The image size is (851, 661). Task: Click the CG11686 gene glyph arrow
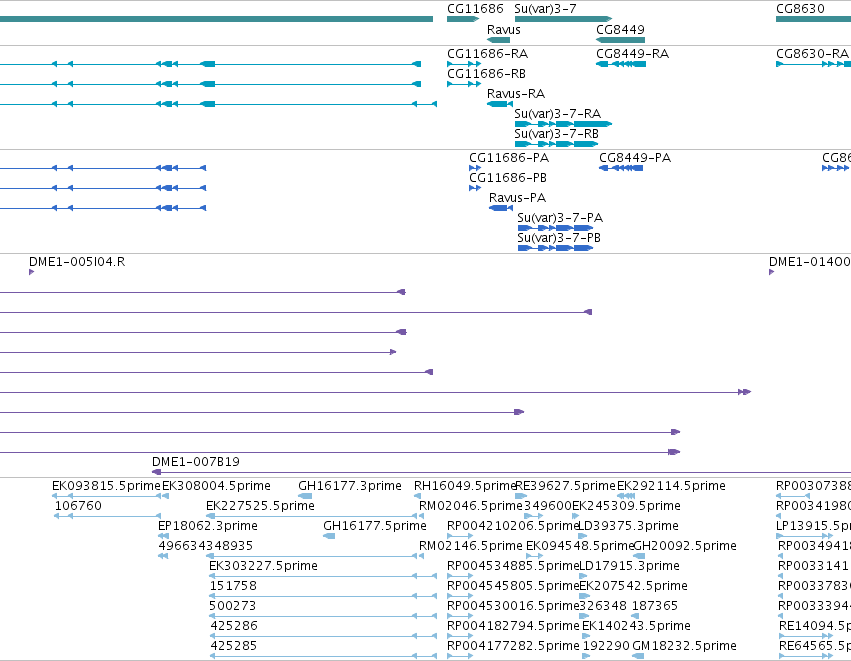pyautogui.click(x=463, y=20)
